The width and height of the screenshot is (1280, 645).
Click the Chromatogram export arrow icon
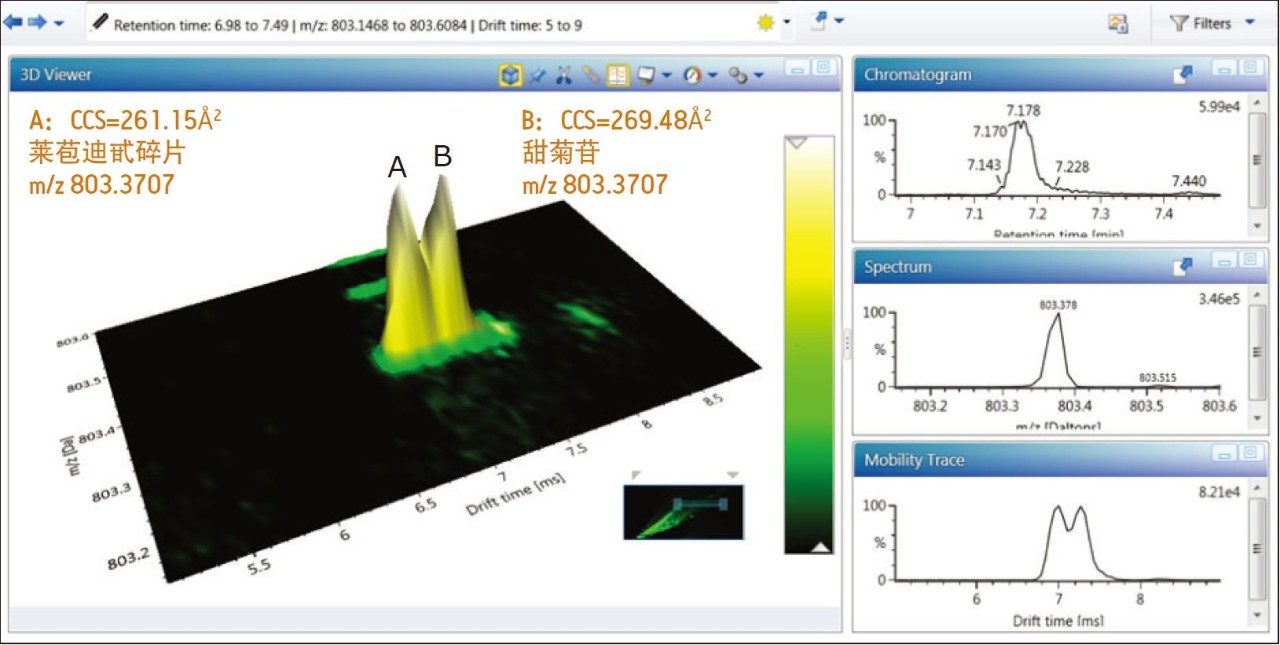pos(1183,74)
